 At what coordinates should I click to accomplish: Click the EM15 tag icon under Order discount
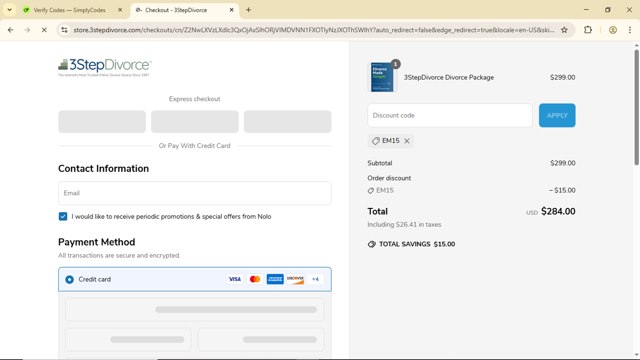click(371, 191)
